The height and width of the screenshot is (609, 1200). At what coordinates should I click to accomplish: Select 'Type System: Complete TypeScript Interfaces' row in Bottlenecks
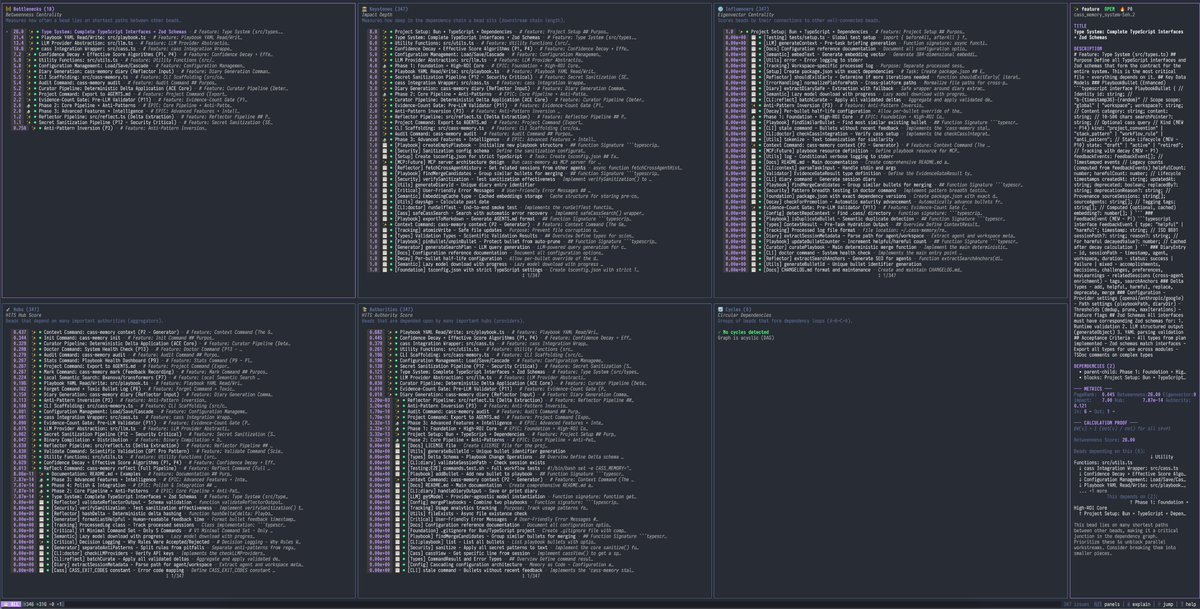(x=145, y=31)
